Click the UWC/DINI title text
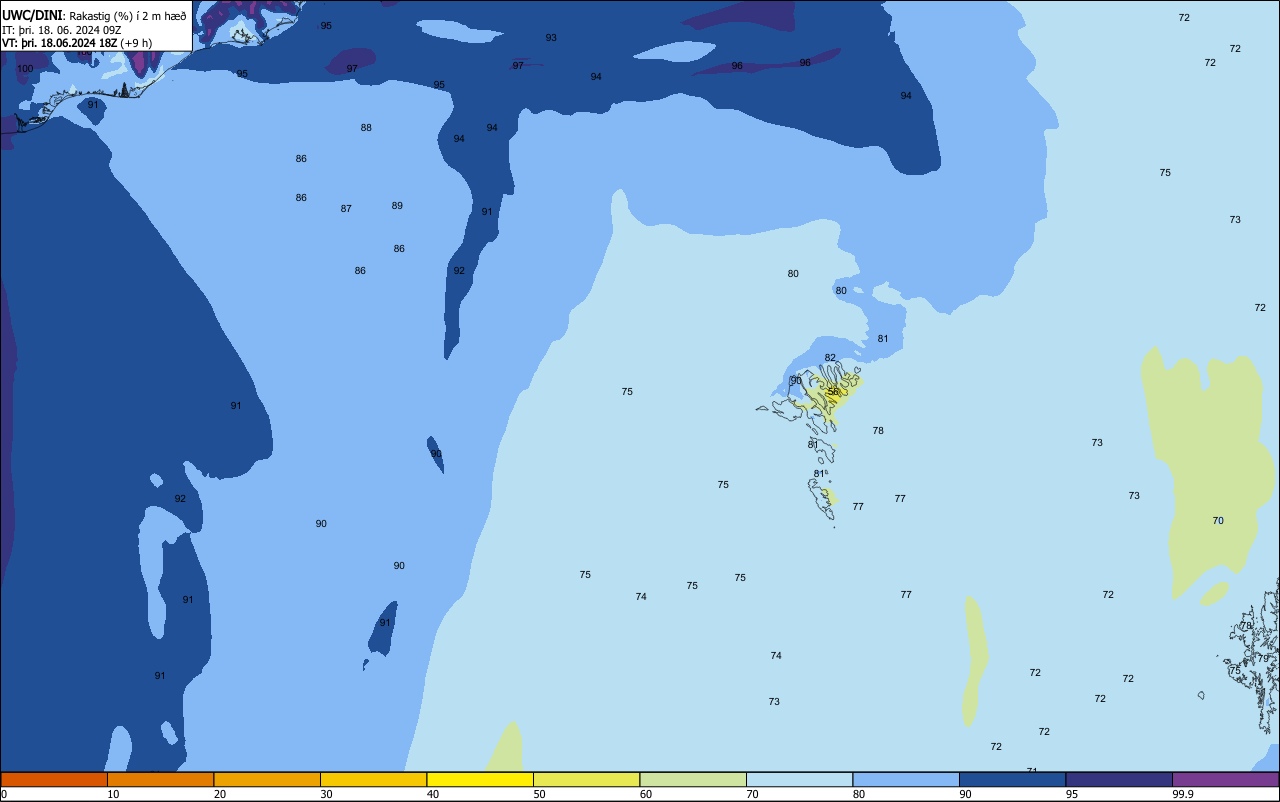Screen dimensions: 1280x802 click(33, 15)
